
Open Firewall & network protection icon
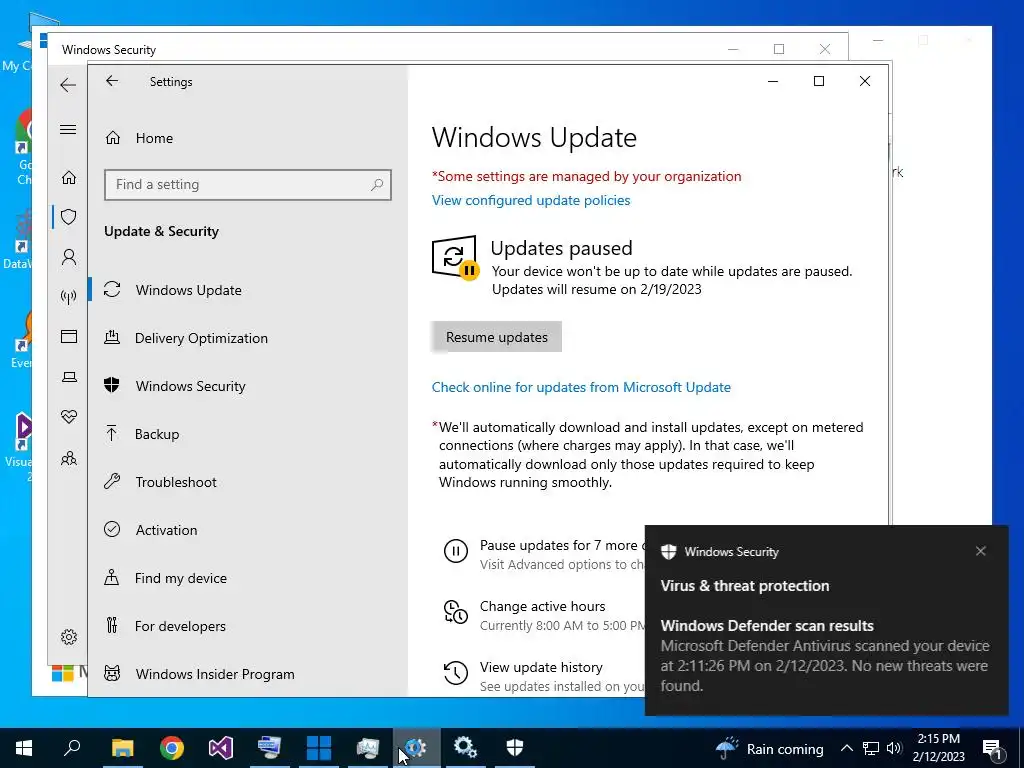[69, 297]
